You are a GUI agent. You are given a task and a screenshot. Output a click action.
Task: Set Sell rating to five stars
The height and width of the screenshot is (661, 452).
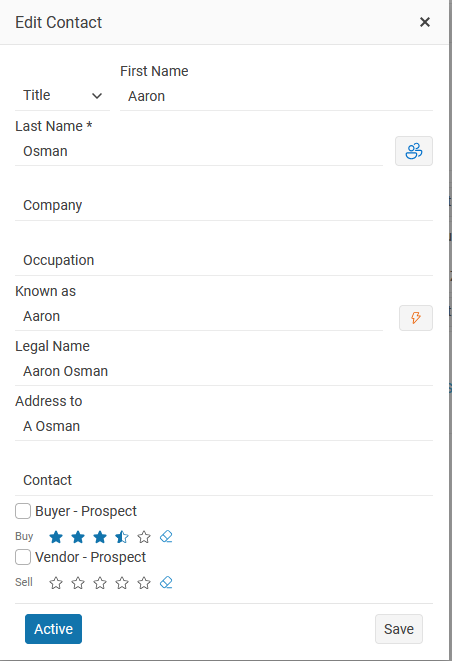pyautogui.click(x=144, y=583)
